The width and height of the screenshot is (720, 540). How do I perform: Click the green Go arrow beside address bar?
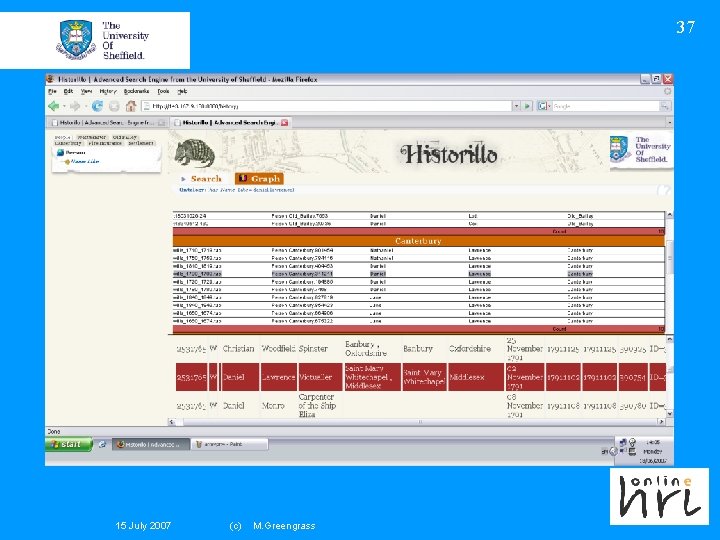coord(527,106)
